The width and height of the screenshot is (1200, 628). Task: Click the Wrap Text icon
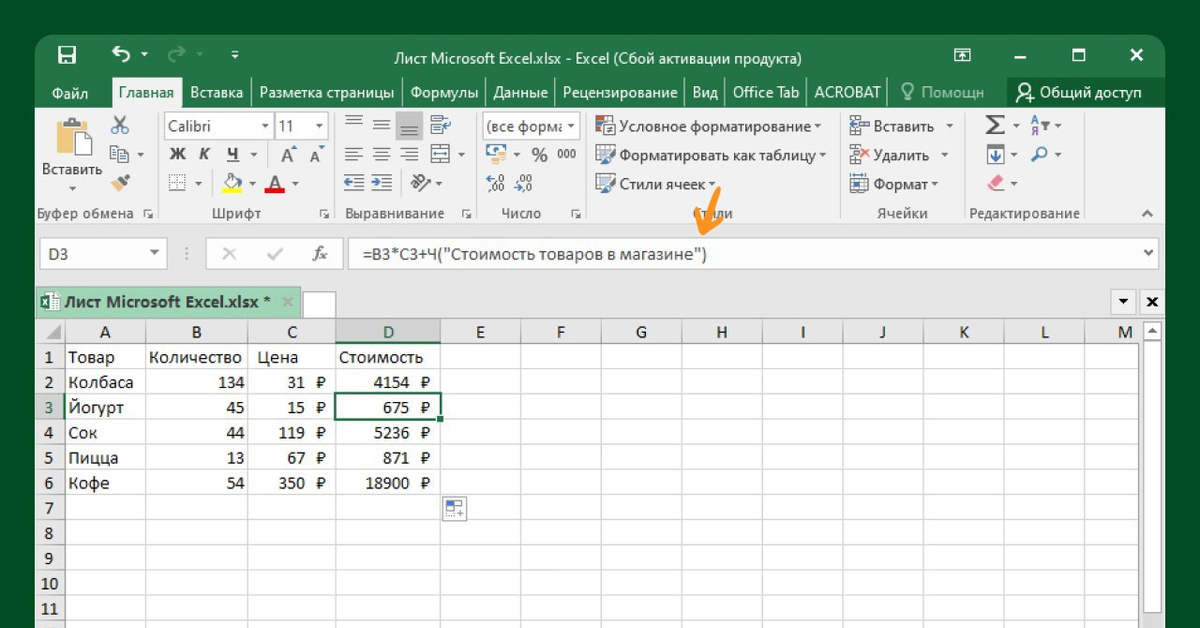pyautogui.click(x=441, y=125)
